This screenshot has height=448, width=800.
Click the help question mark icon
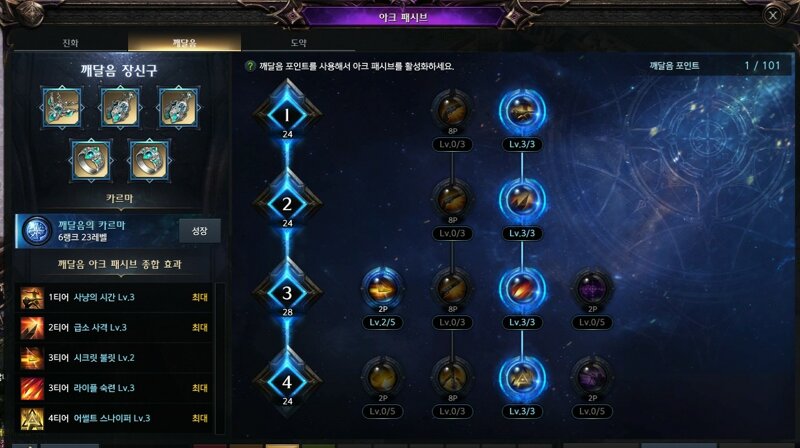click(x=250, y=66)
